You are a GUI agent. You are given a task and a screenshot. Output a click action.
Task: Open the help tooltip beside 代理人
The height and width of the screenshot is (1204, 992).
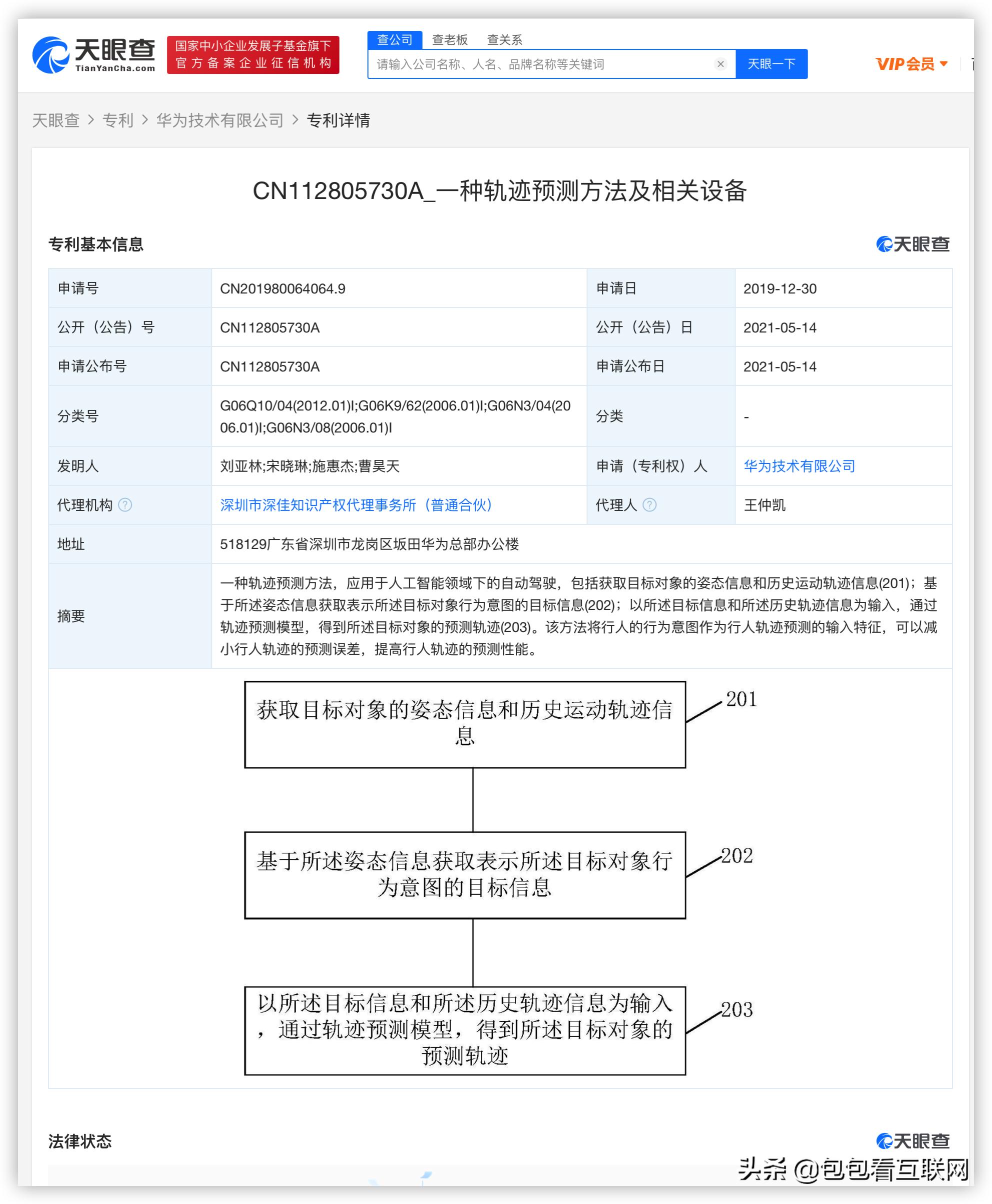coord(648,505)
